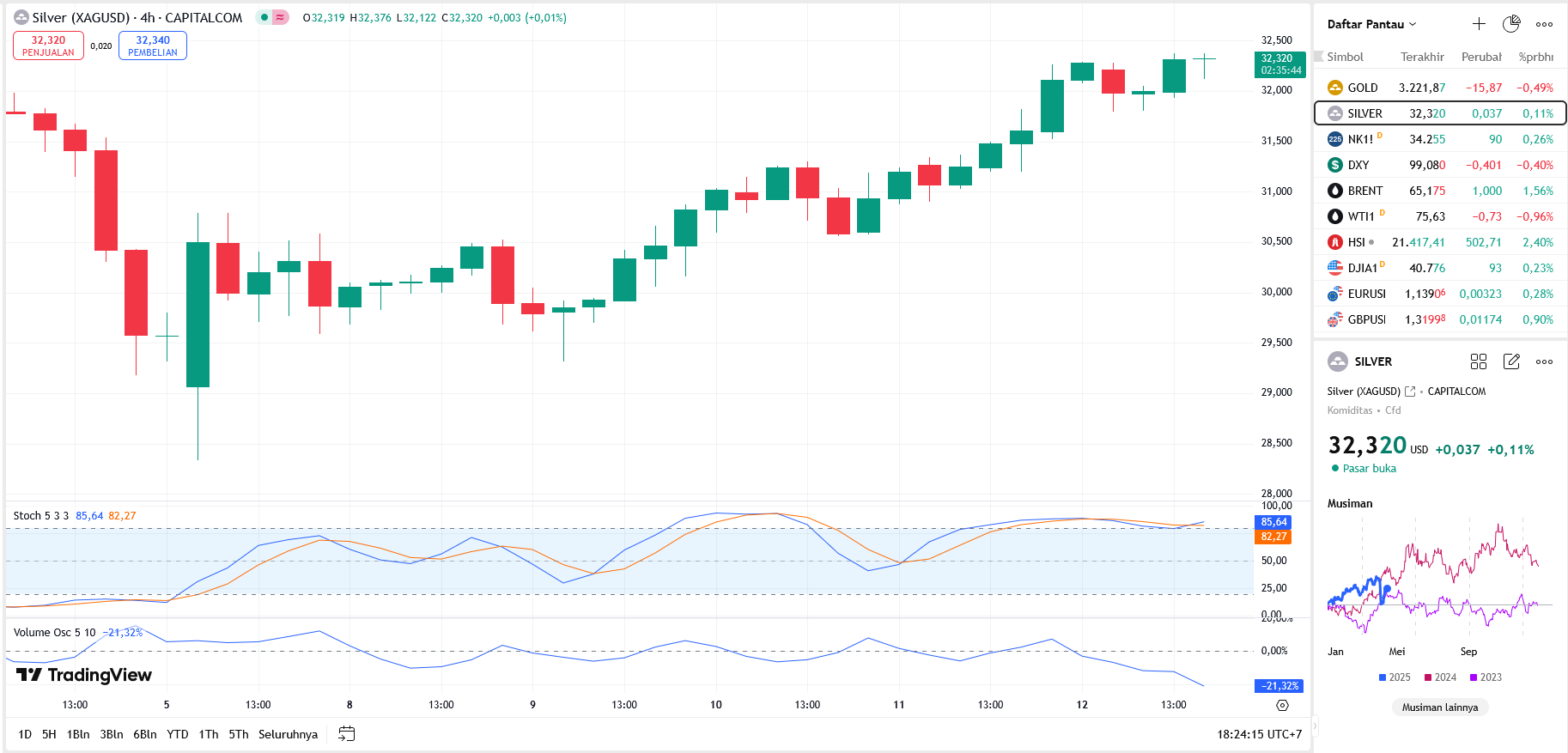Screen dimensions: 1568x753
Task: Open the watchlist pie chart view icon
Action: pos(1511,24)
